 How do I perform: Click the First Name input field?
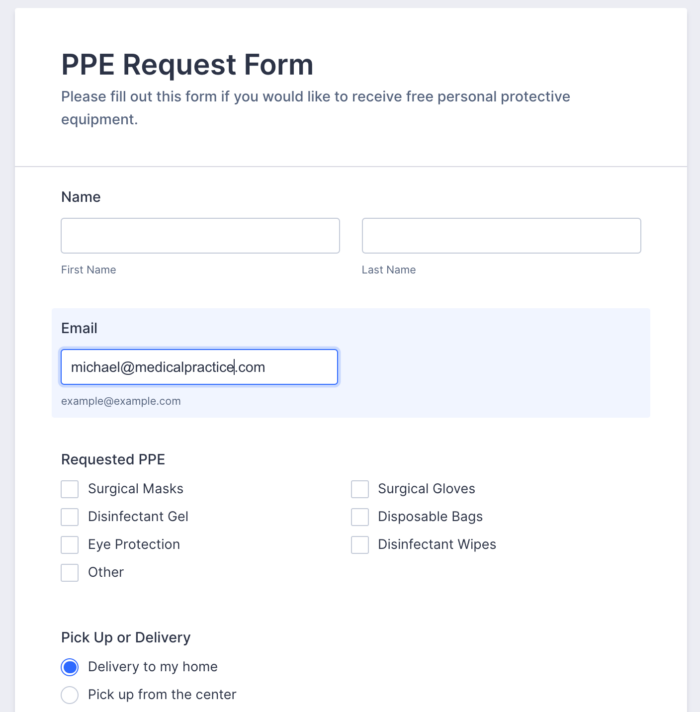click(x=200, y=236)
